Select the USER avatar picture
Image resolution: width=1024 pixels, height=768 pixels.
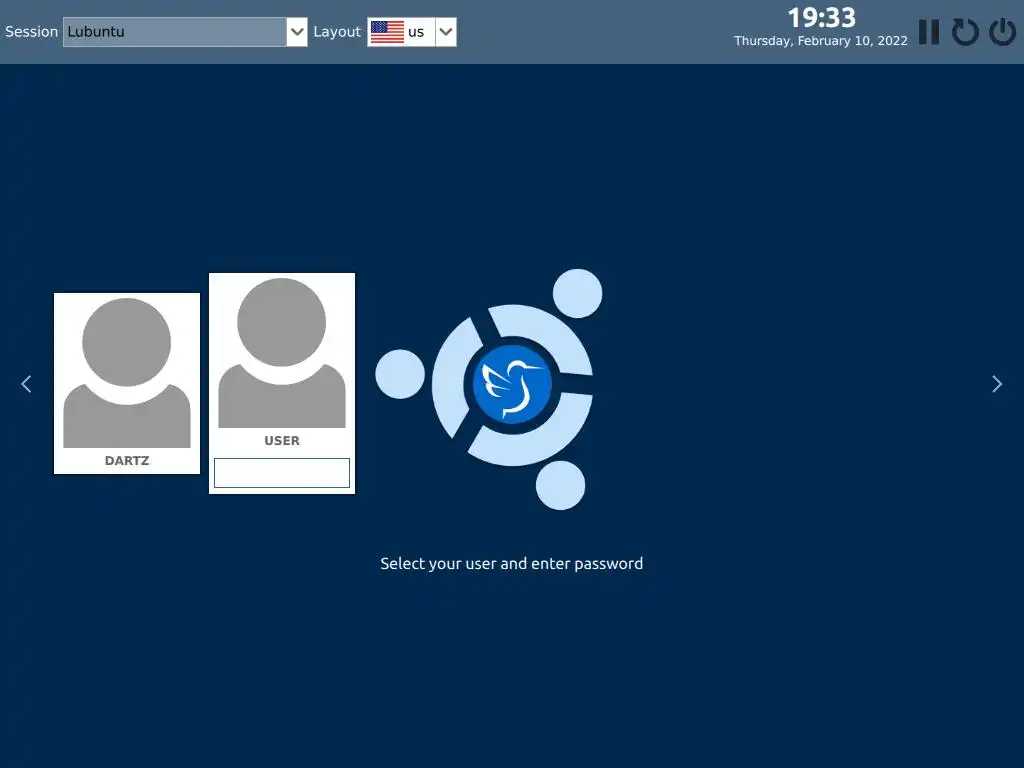(x=281, y=353)
